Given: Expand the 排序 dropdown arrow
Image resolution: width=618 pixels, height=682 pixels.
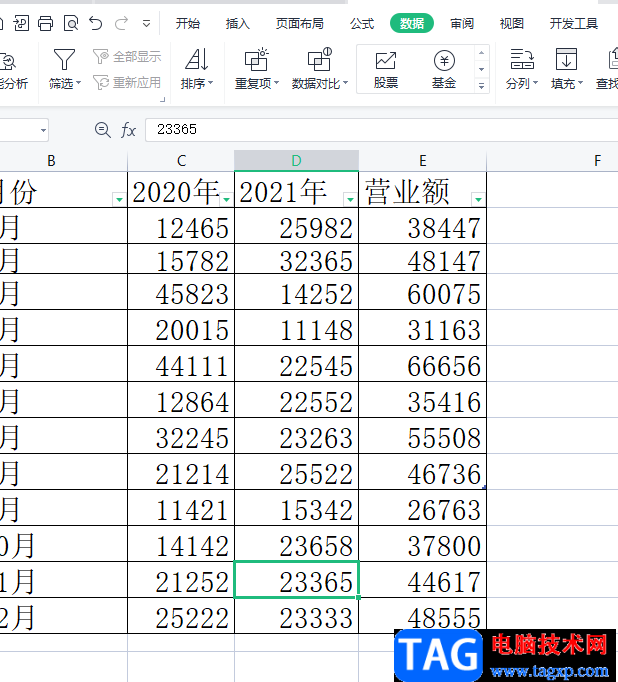Looking at the screenshot, I should tap(210, 82).
